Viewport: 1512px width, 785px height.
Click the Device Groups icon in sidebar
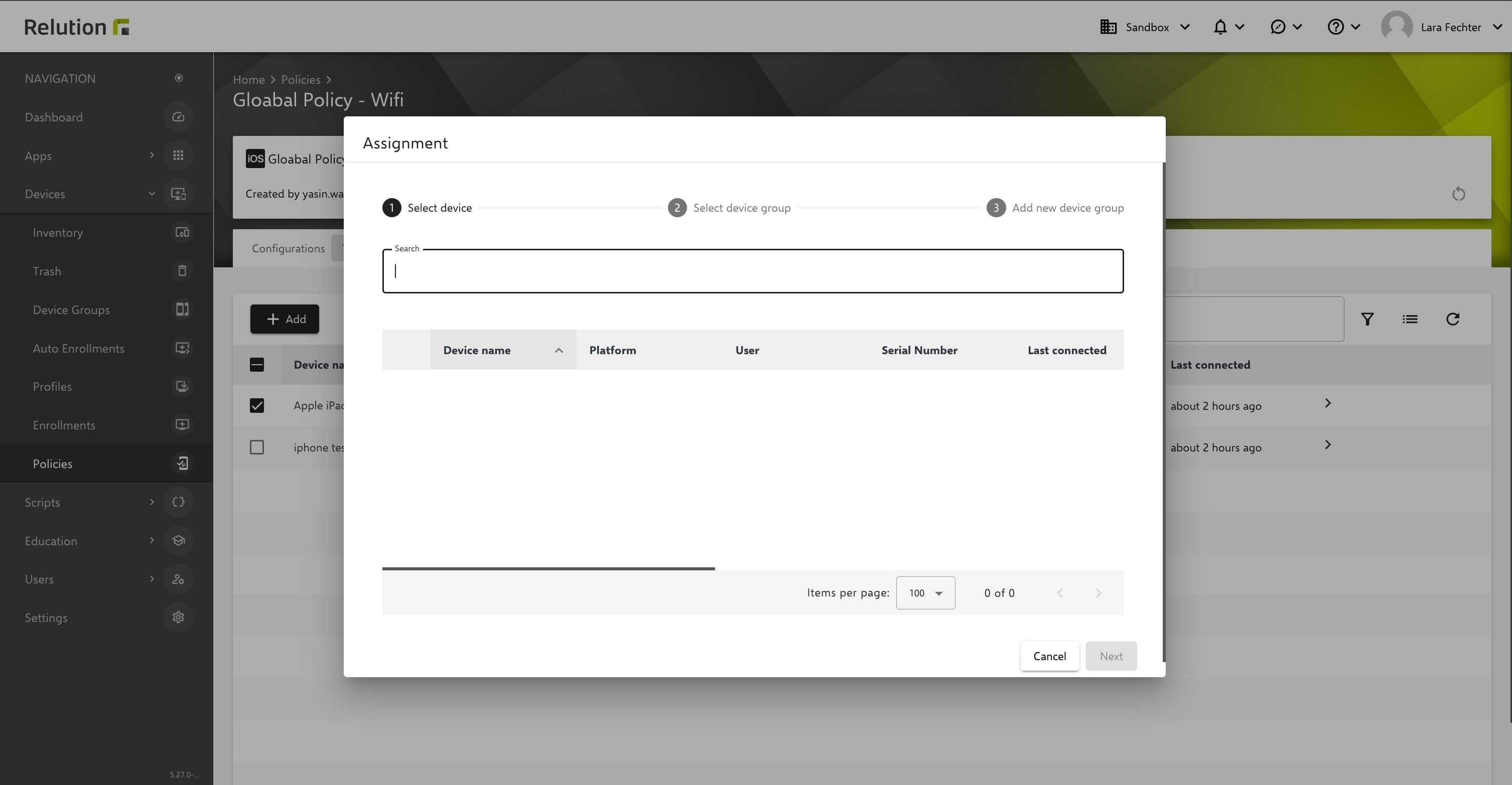click(180, 309)
